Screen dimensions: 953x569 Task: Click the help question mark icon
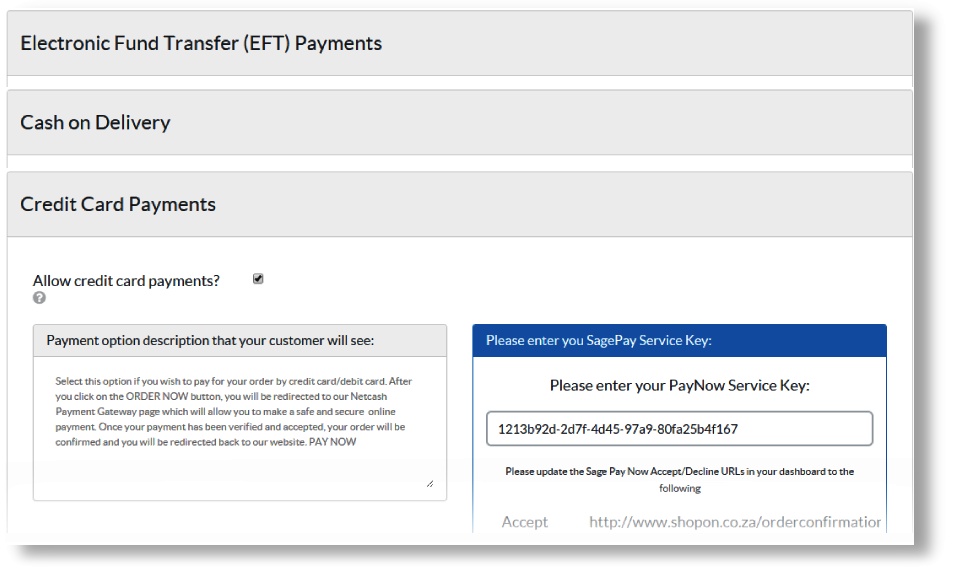point(39,298)
